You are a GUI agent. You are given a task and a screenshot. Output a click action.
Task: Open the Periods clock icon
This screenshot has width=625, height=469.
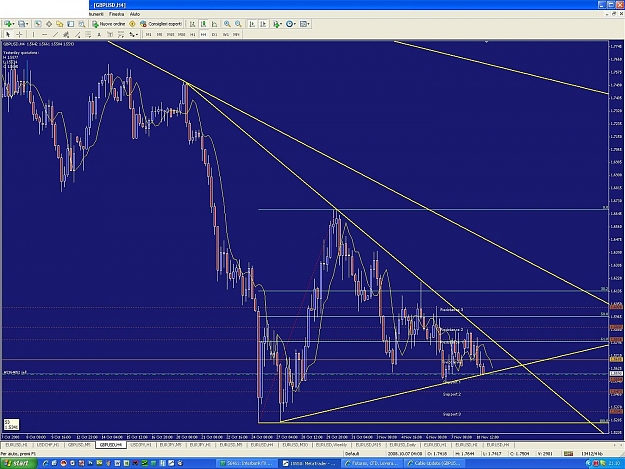tap(289, 24)
